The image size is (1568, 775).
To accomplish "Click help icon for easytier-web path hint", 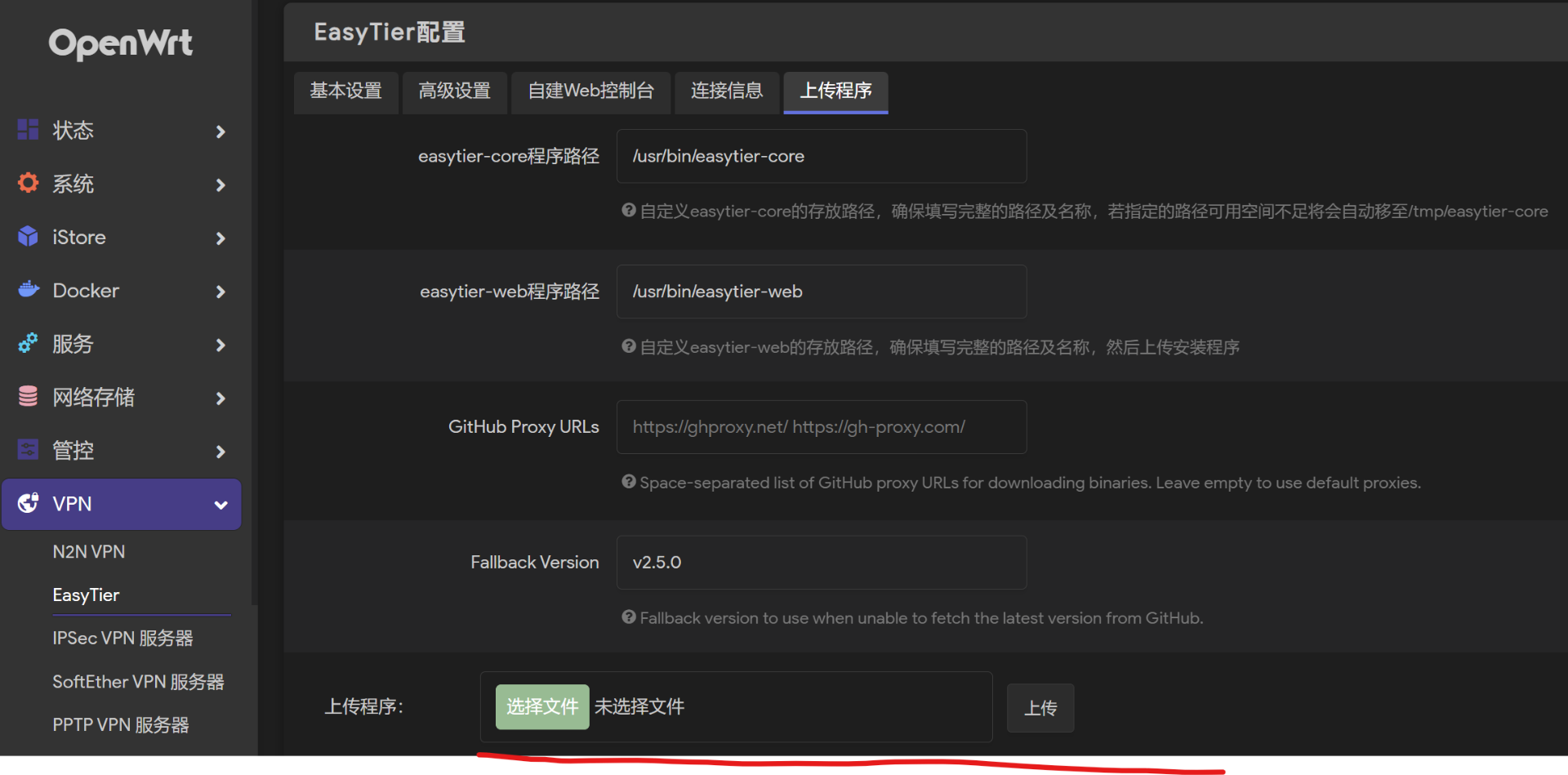I will (x=629, y=346).
